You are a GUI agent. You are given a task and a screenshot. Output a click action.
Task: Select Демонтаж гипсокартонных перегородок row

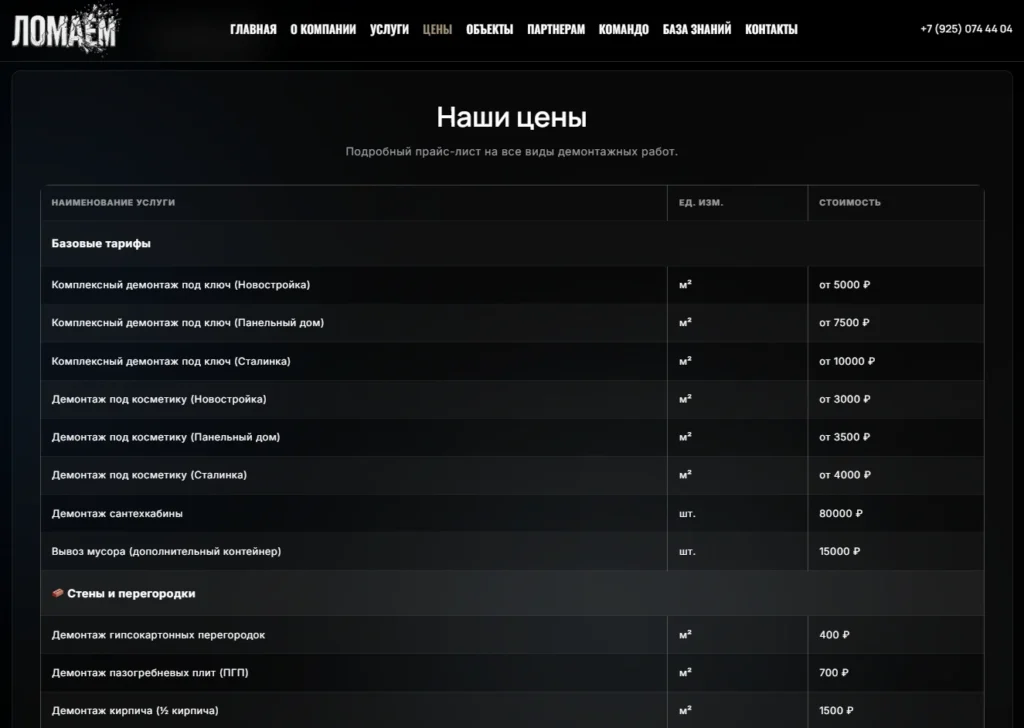pos(512,635)
